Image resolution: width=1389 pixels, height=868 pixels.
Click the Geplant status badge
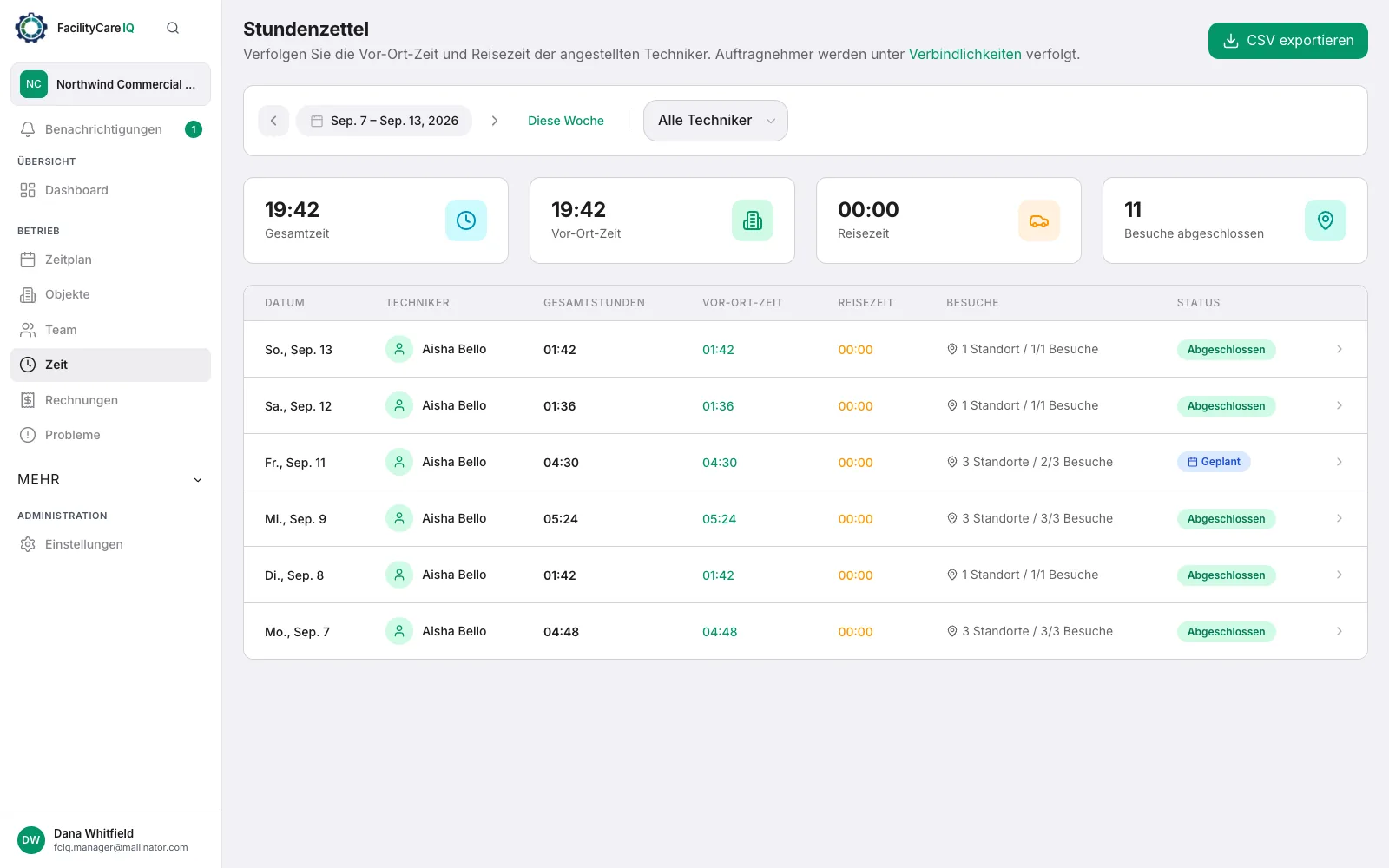1214,462
